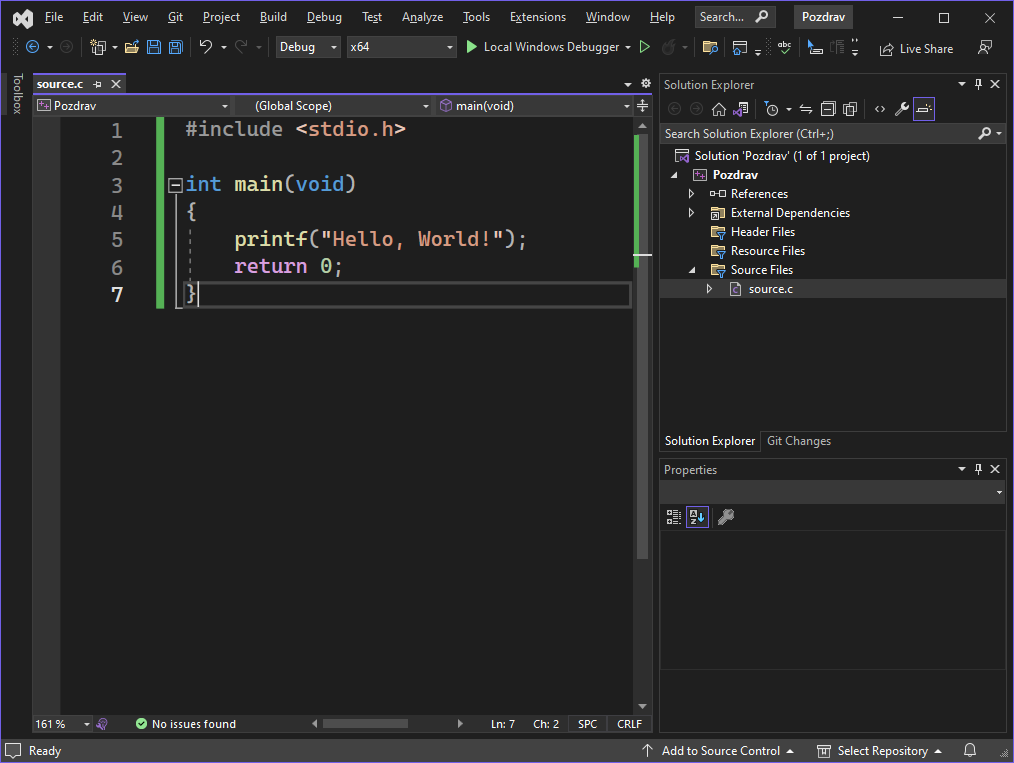Open the main(void) member dropdown

coord(534,105)
